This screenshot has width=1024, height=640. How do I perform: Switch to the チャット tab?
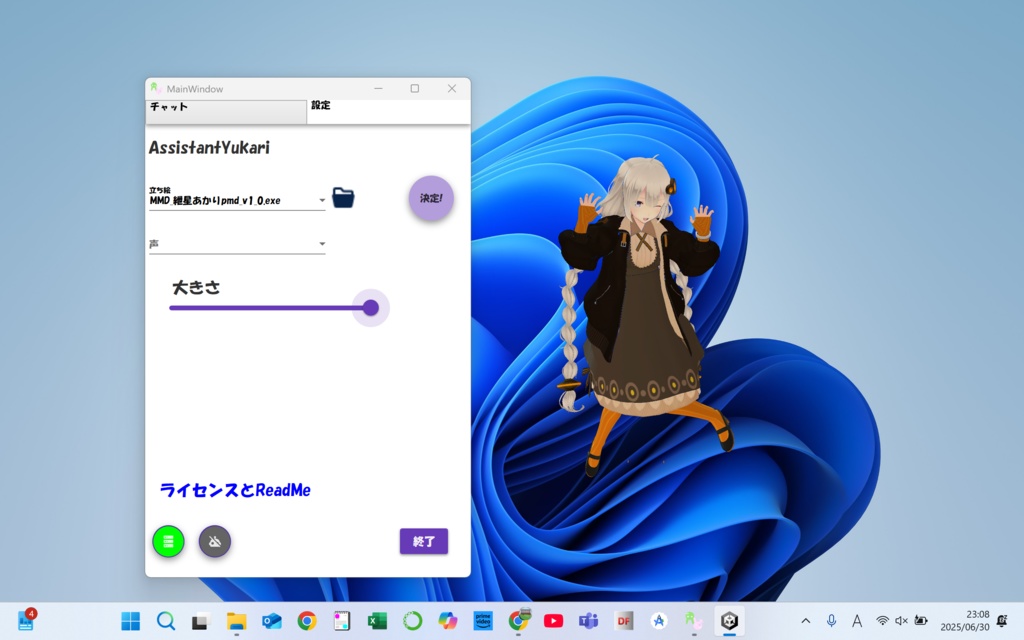tap(226, 112)
